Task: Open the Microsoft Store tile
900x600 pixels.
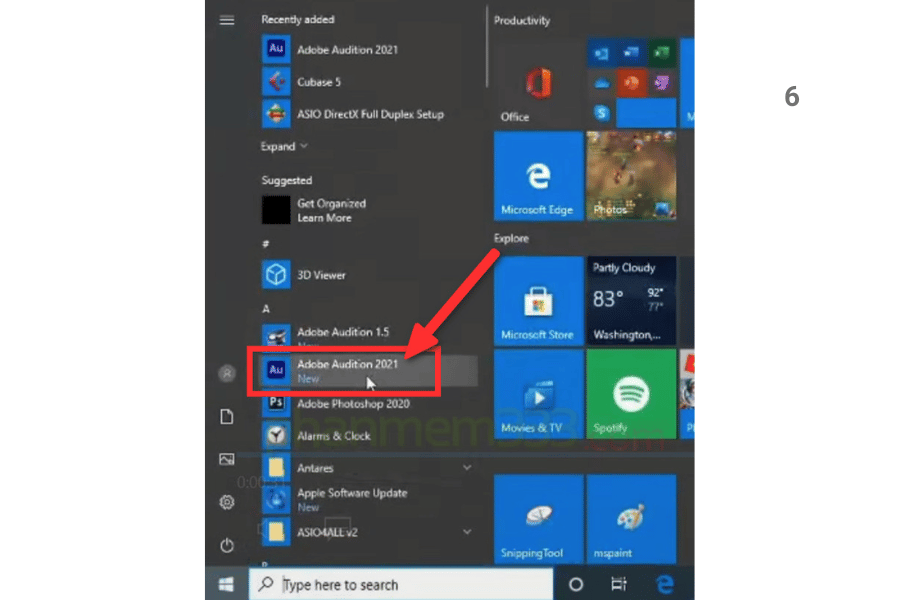Action: (x=538, y=301)
